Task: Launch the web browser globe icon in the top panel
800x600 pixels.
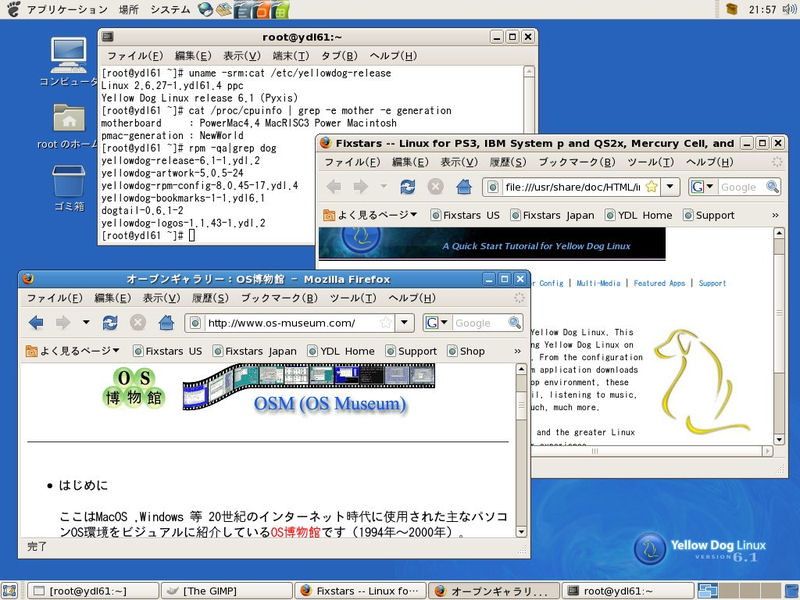Action: click(x=205, y=9)
